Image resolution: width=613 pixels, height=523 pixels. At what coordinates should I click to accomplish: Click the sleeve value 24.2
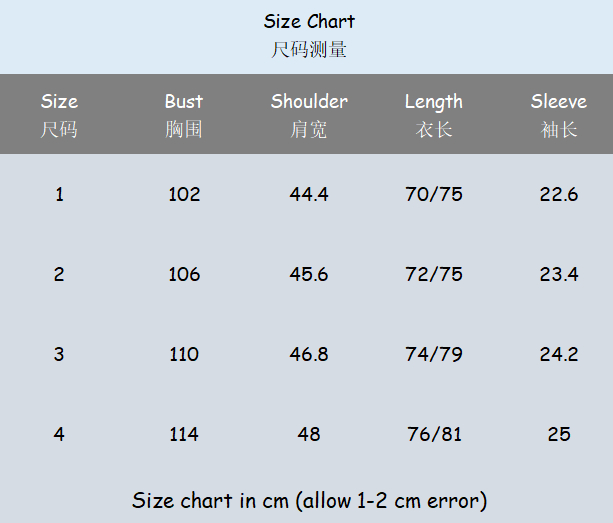tap(558, 354)
